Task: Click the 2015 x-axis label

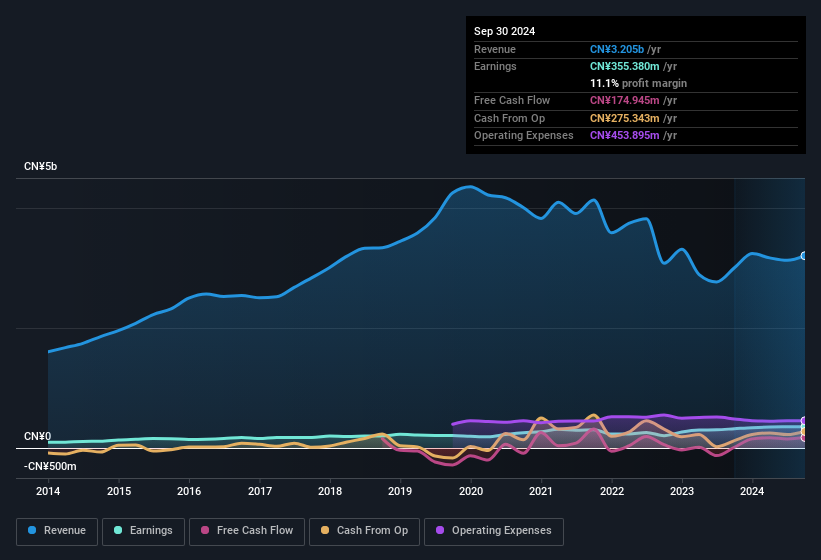Action: [x=119, y=491]
